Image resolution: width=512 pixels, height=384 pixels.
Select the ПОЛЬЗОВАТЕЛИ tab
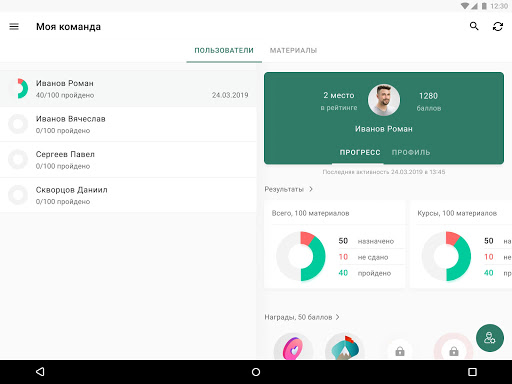click(x=224, y=50)
